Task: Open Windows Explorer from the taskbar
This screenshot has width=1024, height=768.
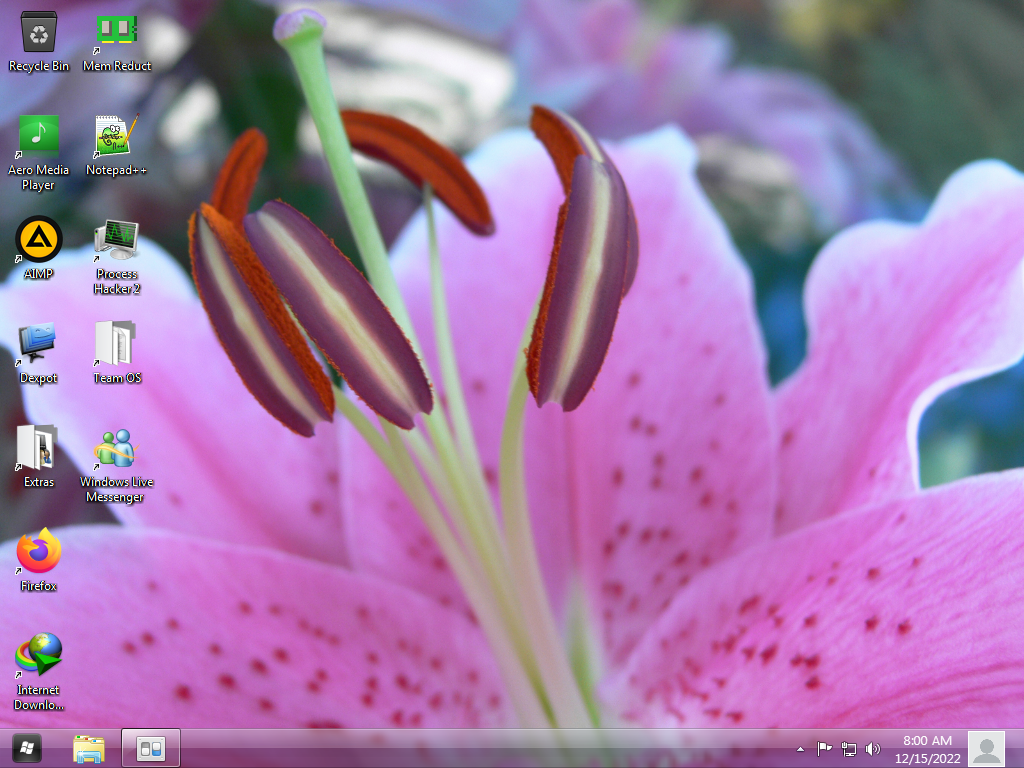Action: coord(89,748)
